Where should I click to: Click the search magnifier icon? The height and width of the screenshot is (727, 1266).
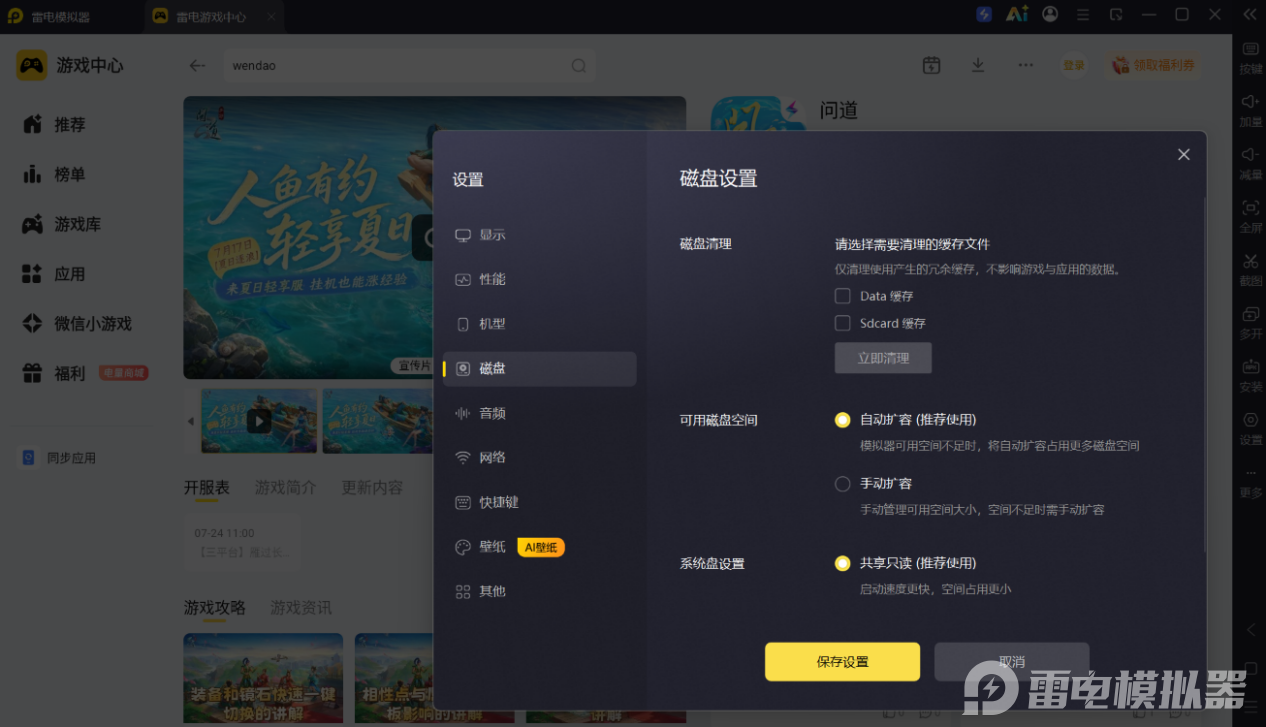click(579, 65)
